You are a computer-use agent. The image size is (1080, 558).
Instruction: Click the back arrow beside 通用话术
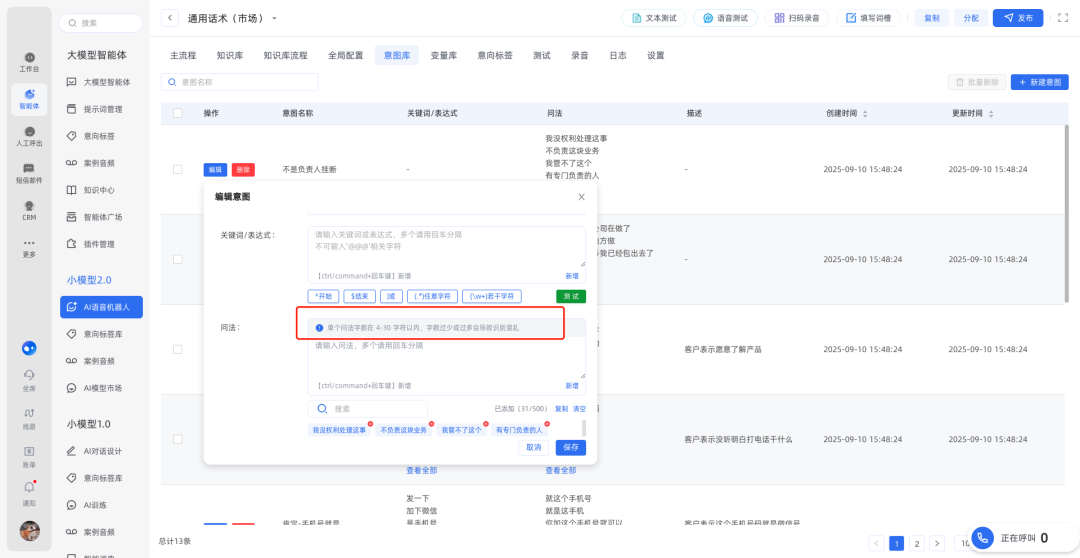(x=170, y=18)
